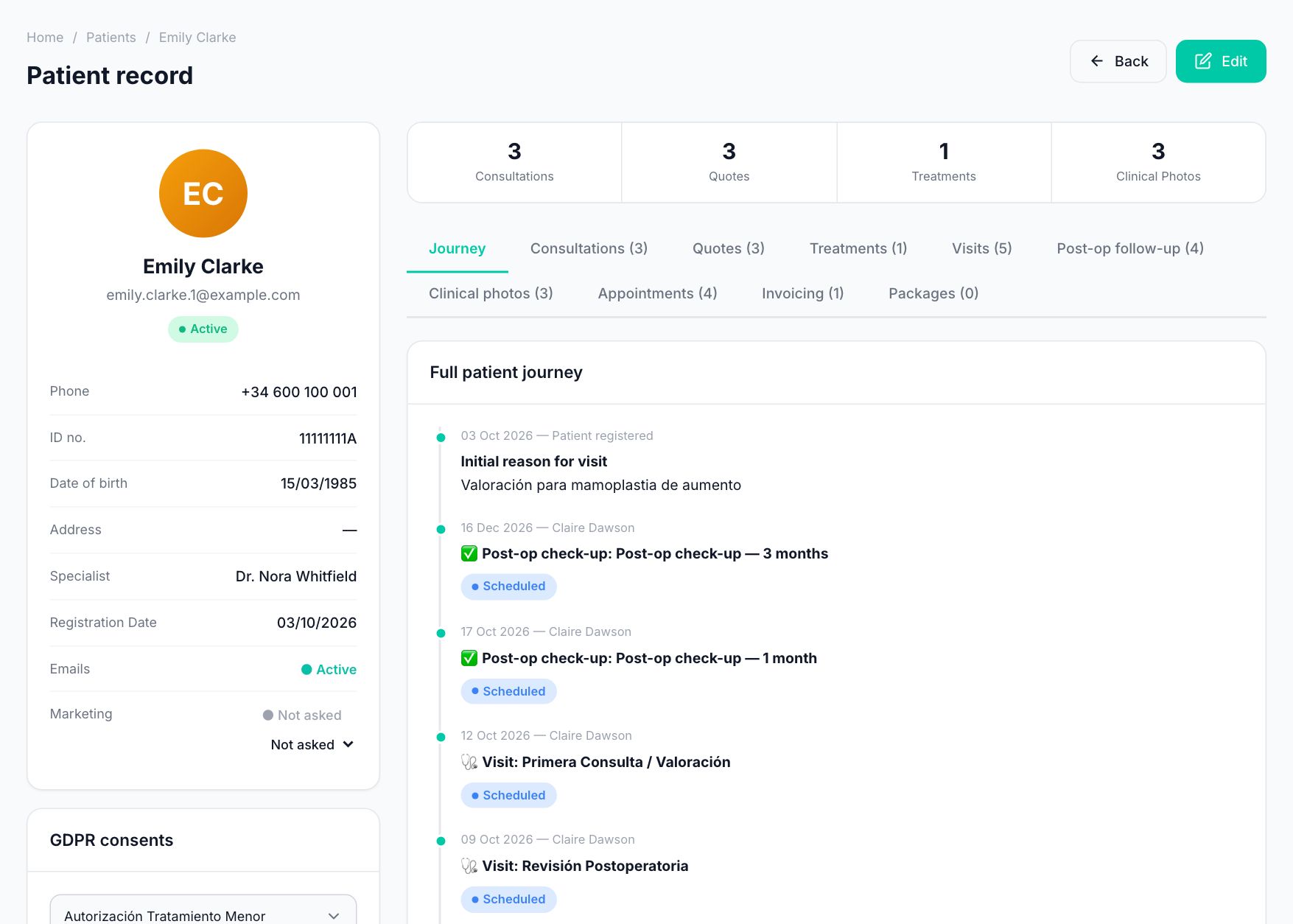
Task: Click the Emily Clarke name heading
Action: point(203,266)
